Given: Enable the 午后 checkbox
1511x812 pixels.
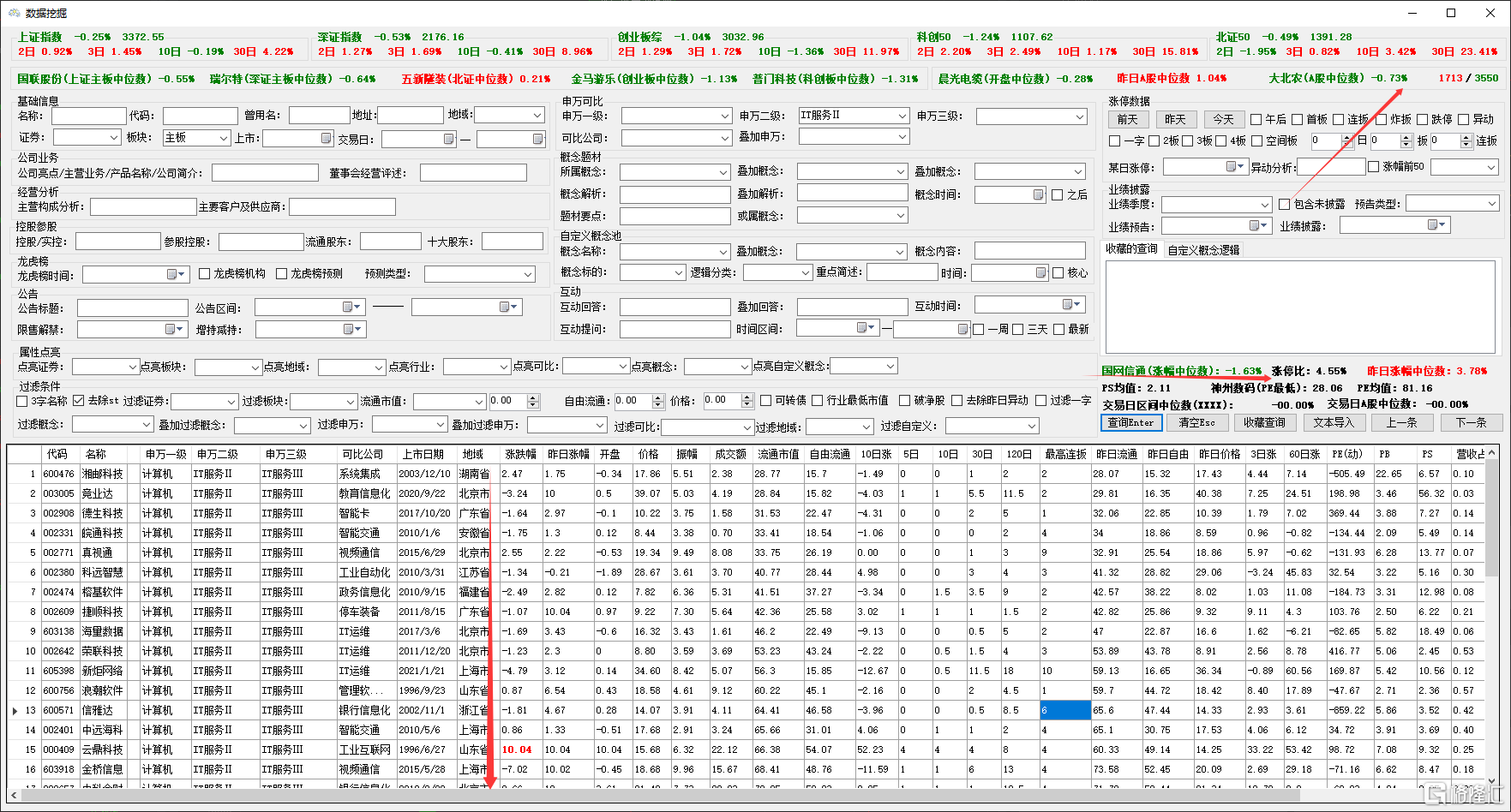Looking at the screenshot, I should pyautogui.click(x=1256, y=120).
